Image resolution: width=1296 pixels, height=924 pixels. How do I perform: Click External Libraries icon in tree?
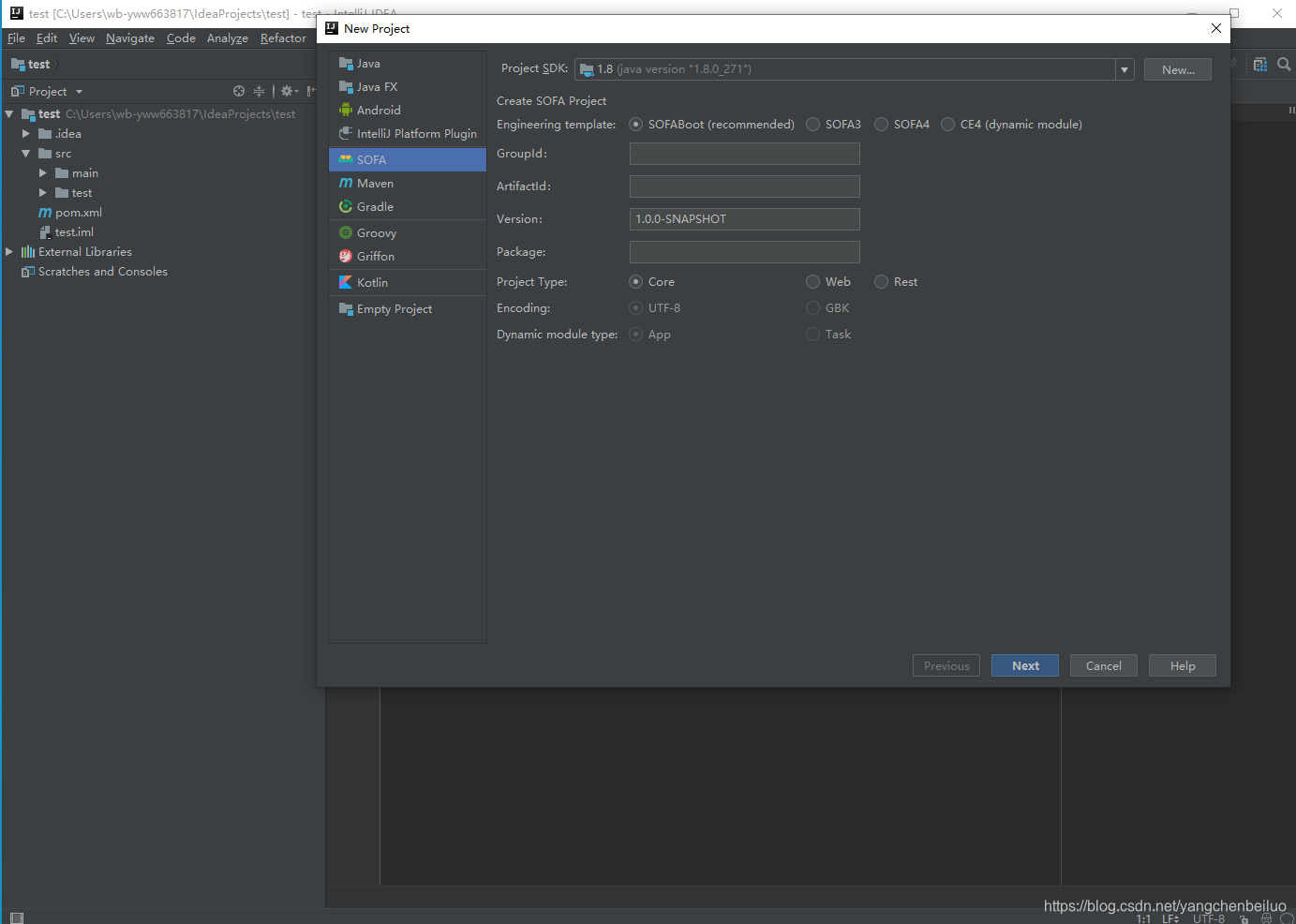[x=28, y=252]
